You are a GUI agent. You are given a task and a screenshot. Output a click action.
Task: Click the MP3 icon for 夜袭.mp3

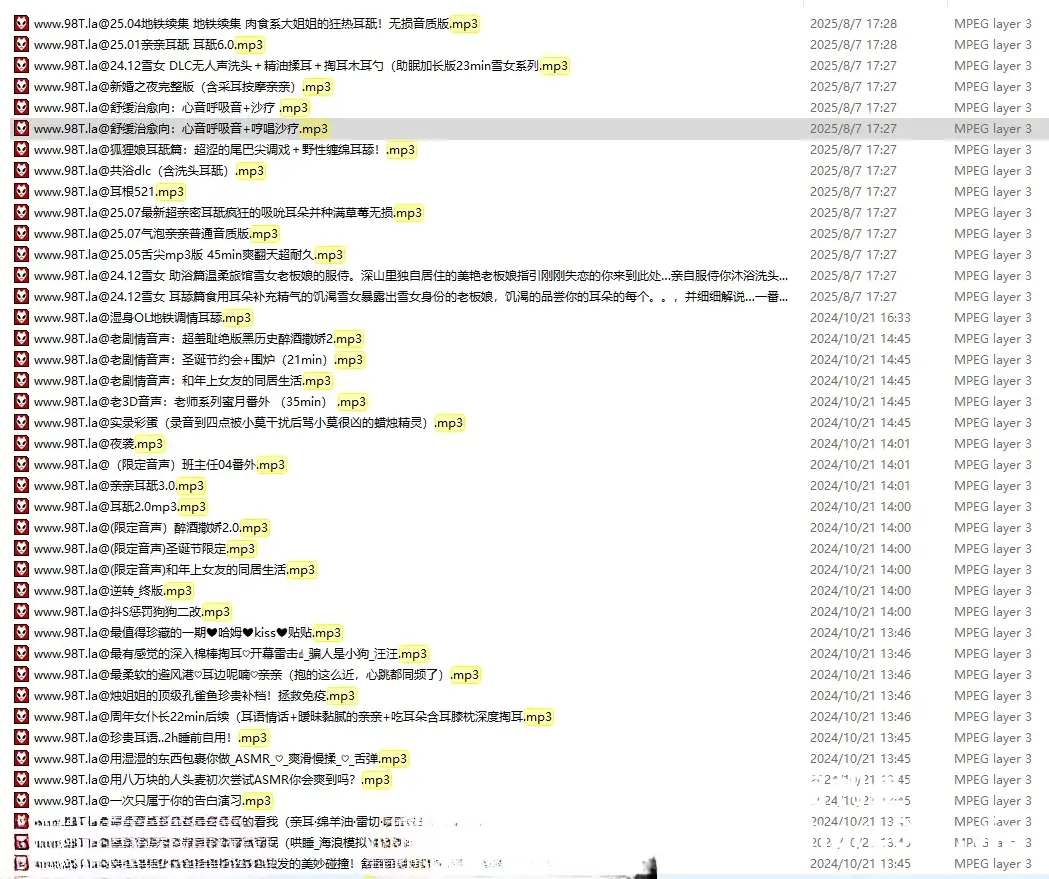pos(20,444)
